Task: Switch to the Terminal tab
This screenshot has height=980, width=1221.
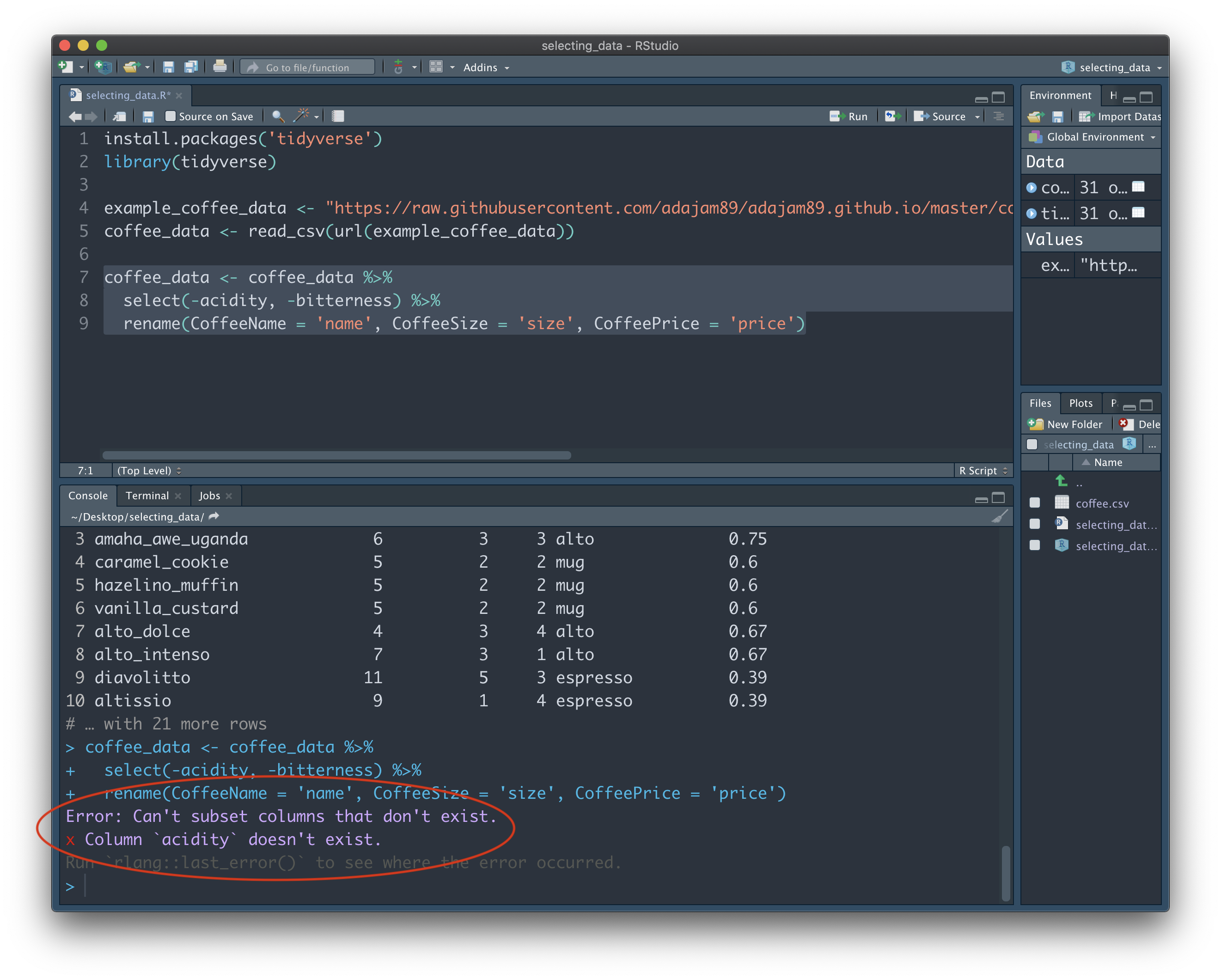Action: pos(147,496)
